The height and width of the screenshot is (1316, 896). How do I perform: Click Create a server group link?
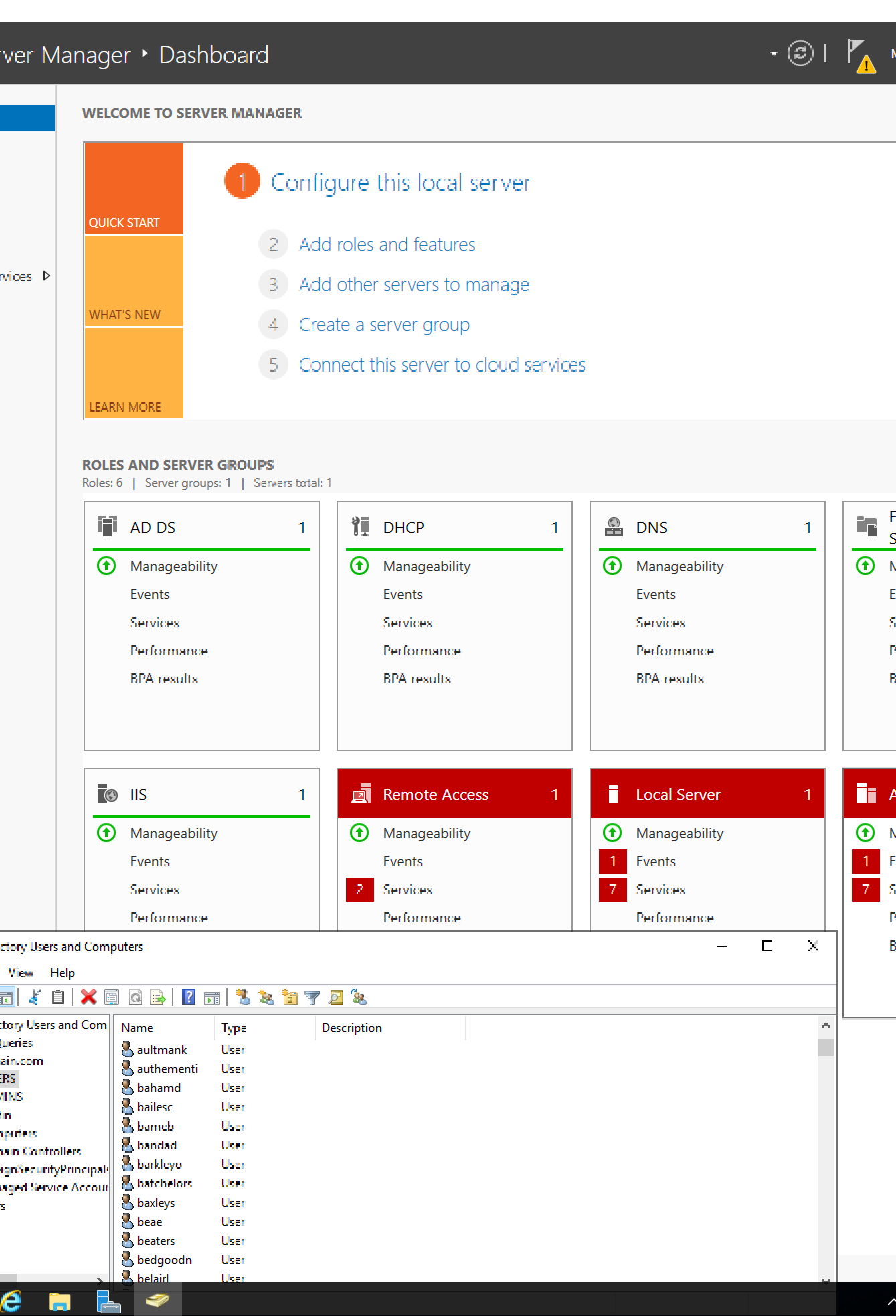tap(384, 325)
